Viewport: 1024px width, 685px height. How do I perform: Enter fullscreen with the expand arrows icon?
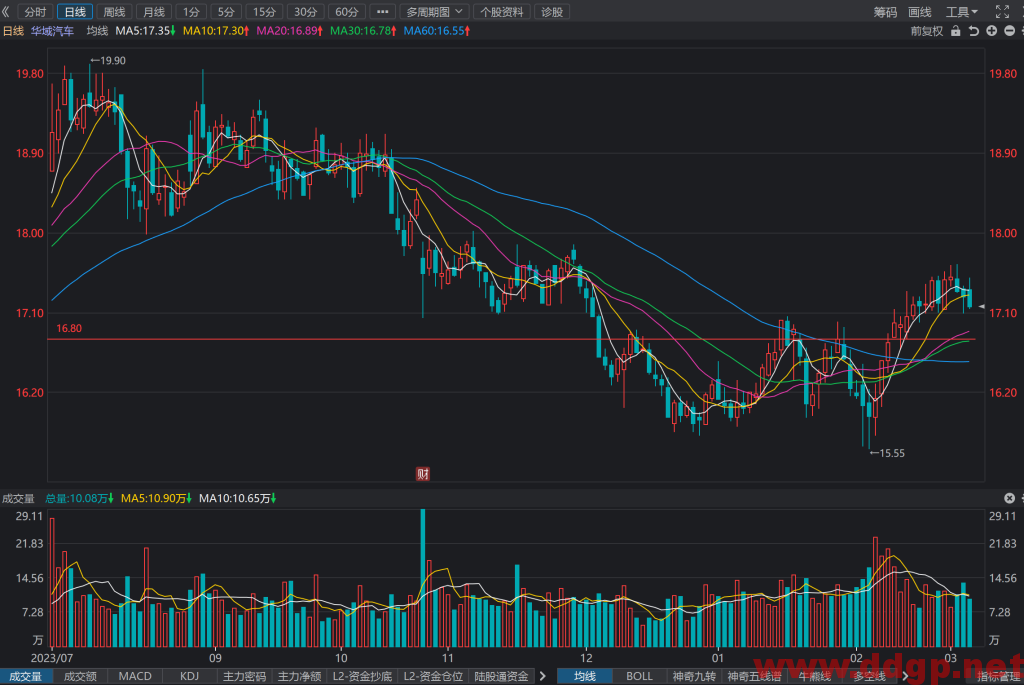tap(1002, 12)
